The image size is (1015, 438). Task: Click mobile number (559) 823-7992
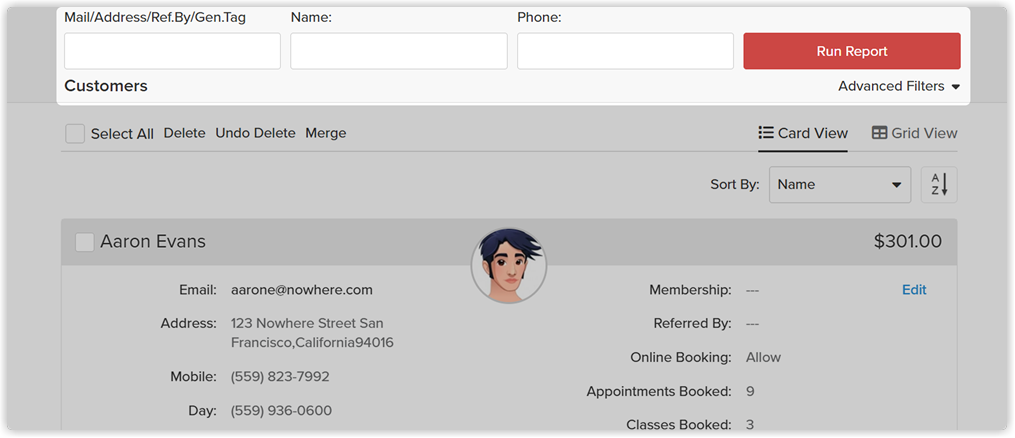click(x=280, y=377)
